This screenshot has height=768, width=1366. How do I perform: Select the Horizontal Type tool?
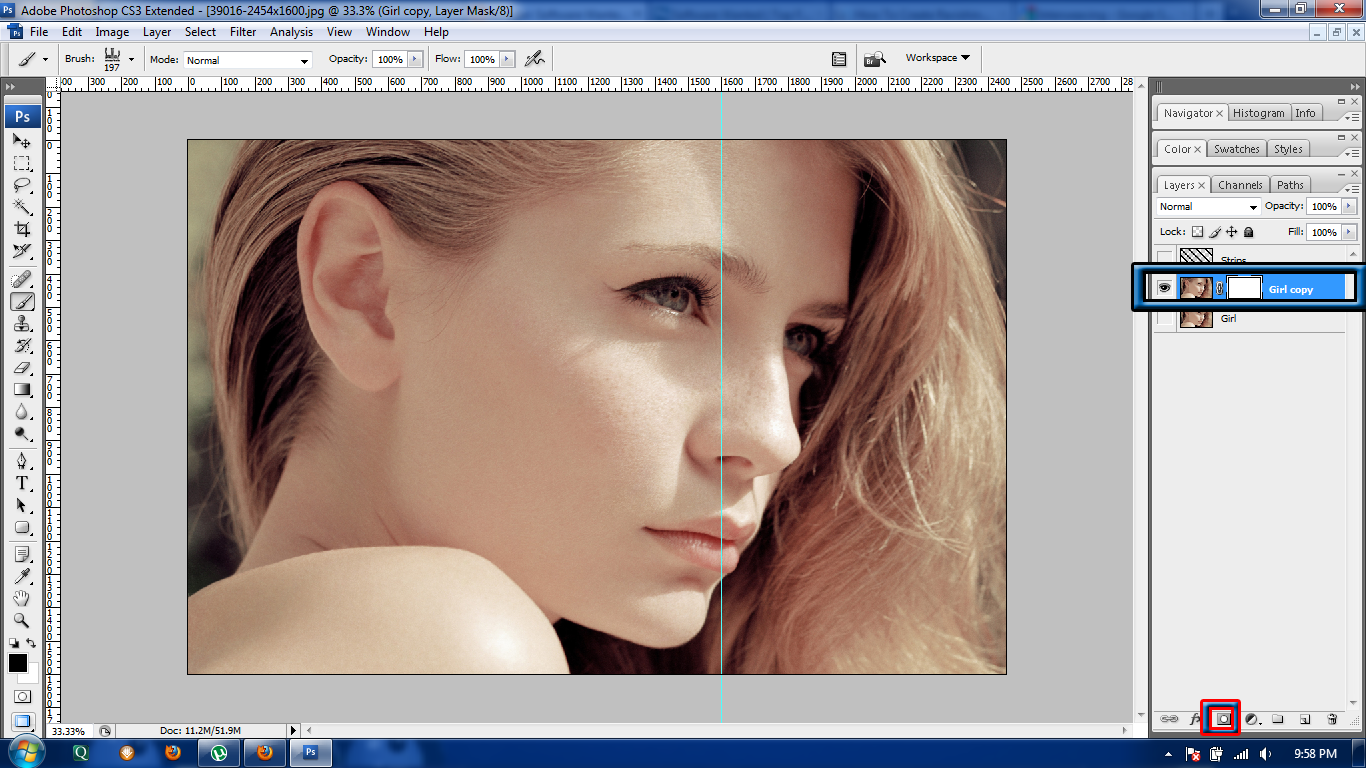click(22, 483)
